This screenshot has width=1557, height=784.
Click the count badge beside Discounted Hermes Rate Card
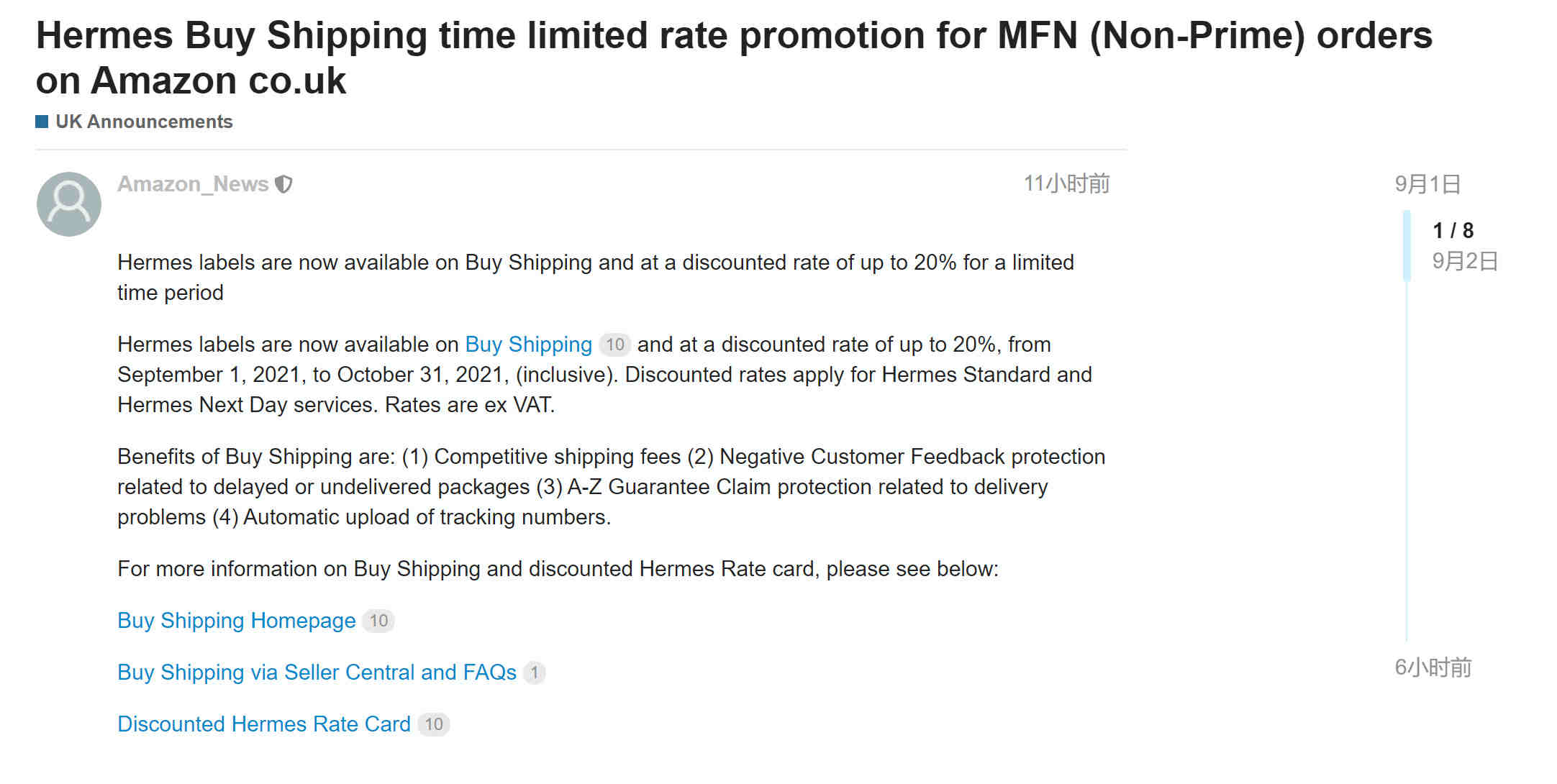pos(434,724)
